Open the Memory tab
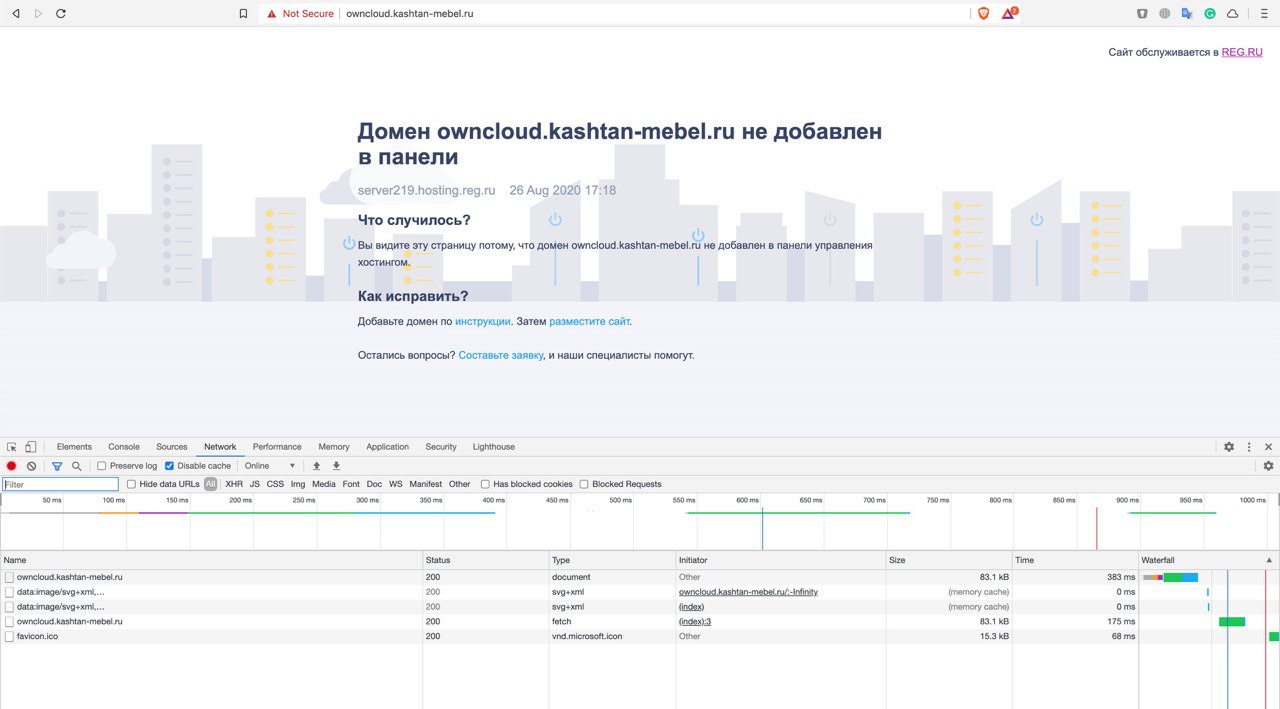The width and height of the screenshot is (1280, 709). [334, 447]
